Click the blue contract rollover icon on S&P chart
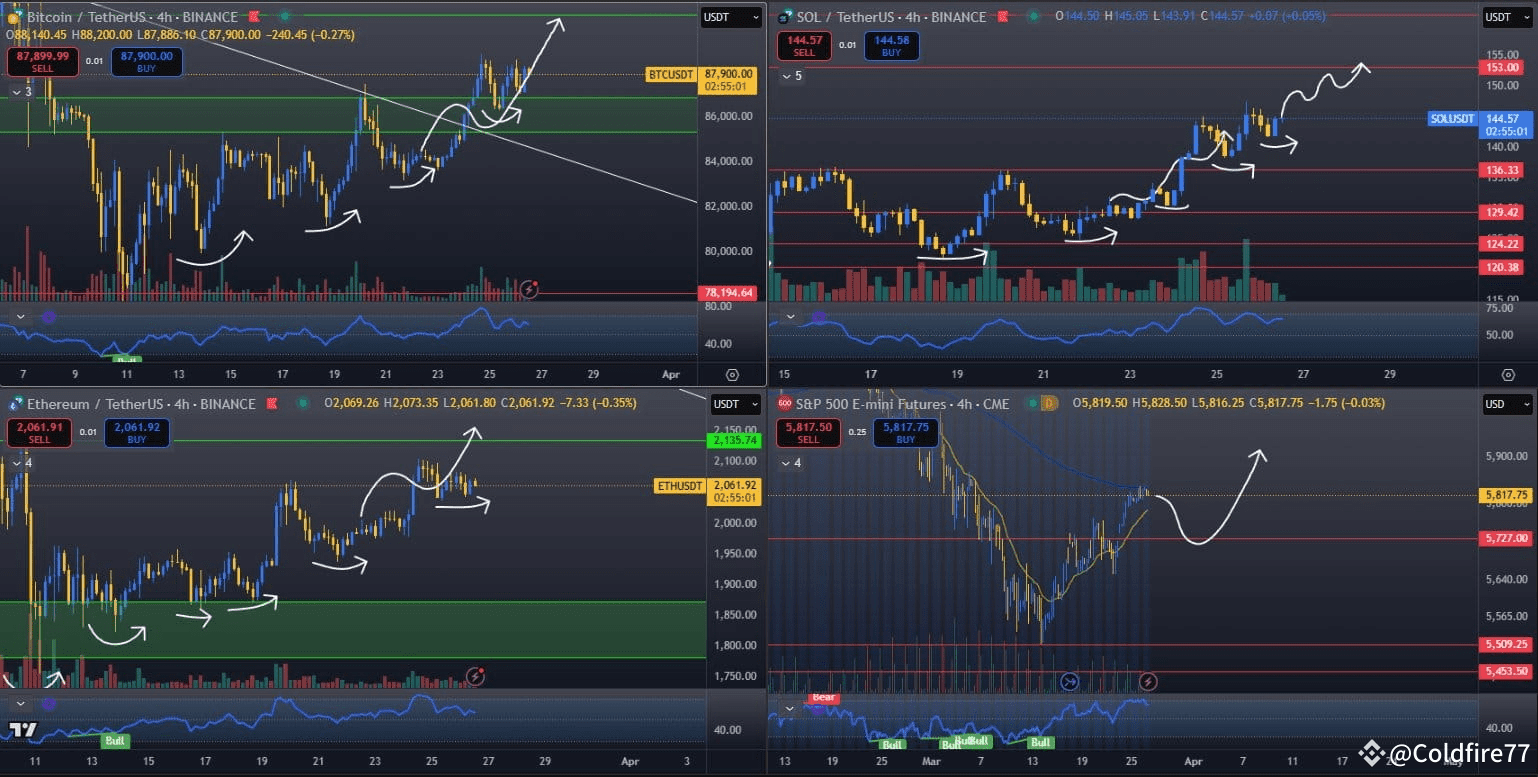This screenshot has width=1538, height=777. pos(1069,681)
